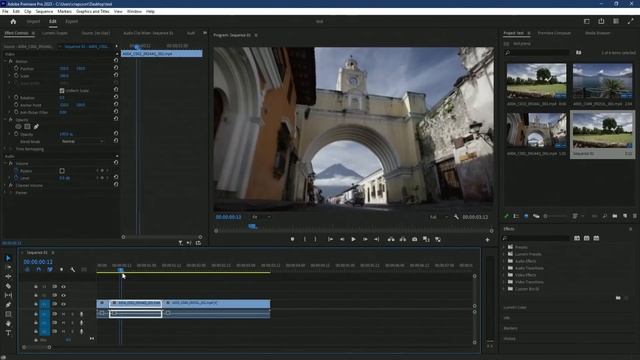Screen dimensions: 640x360
Task: Export frame with camera icon
Action: point(414,239)
